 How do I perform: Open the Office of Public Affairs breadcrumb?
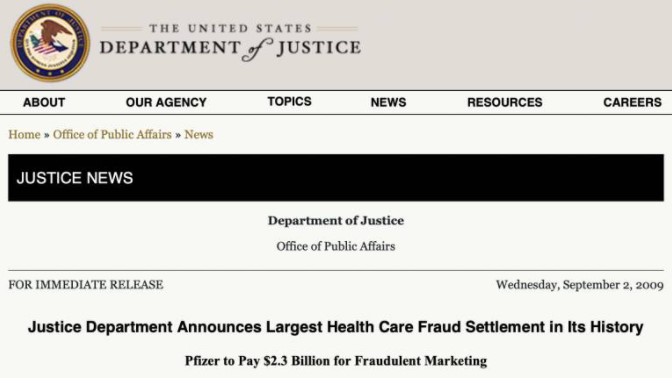pos(112,135)
